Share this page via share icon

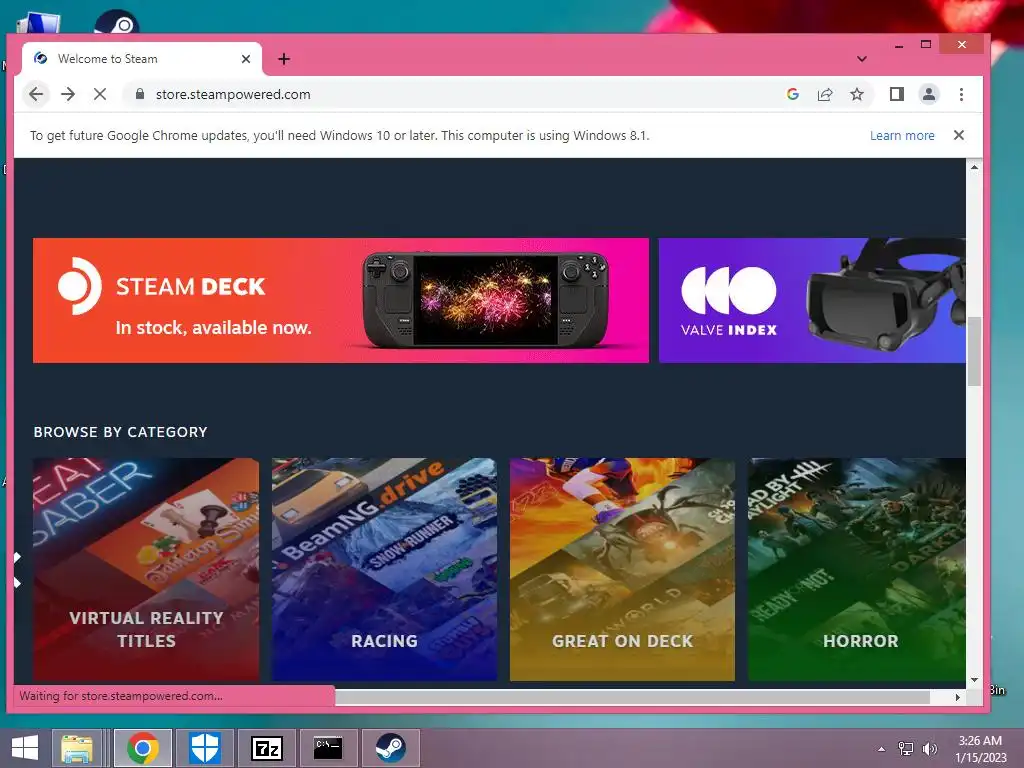pos(825,94)
